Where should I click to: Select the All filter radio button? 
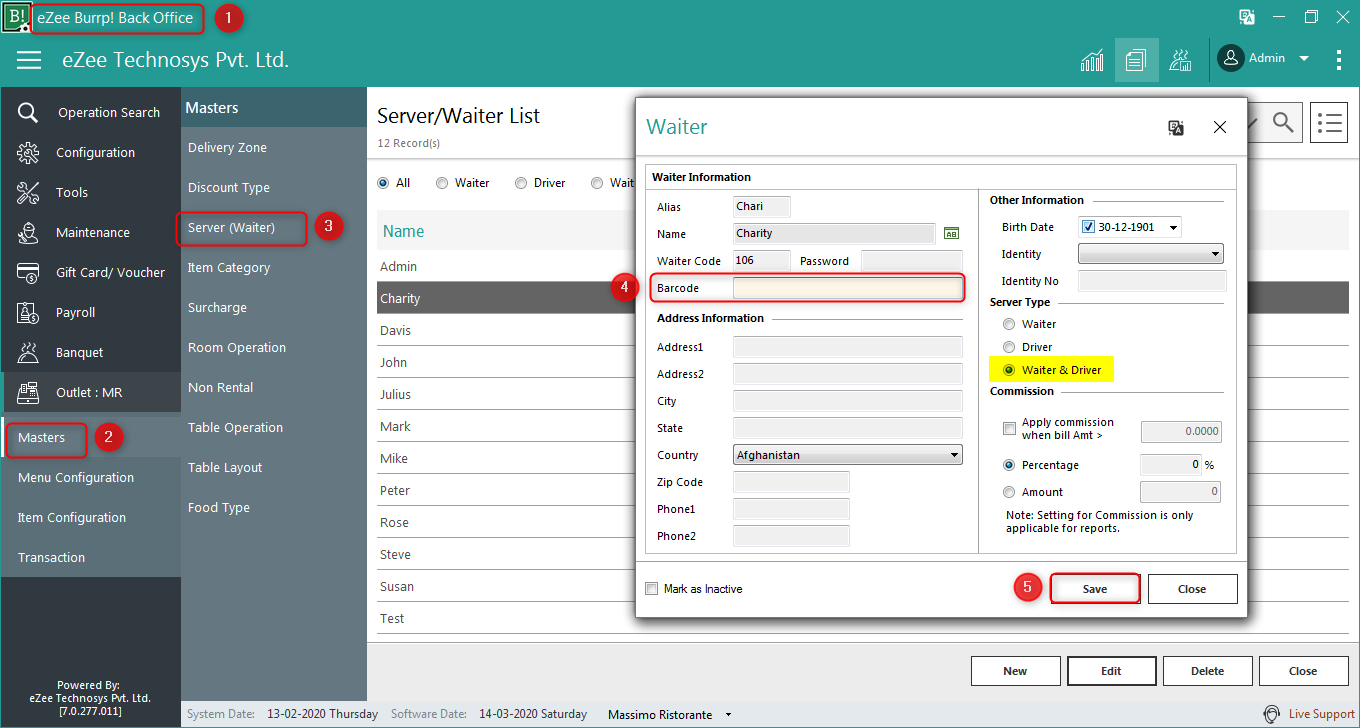tap(383, 183)
